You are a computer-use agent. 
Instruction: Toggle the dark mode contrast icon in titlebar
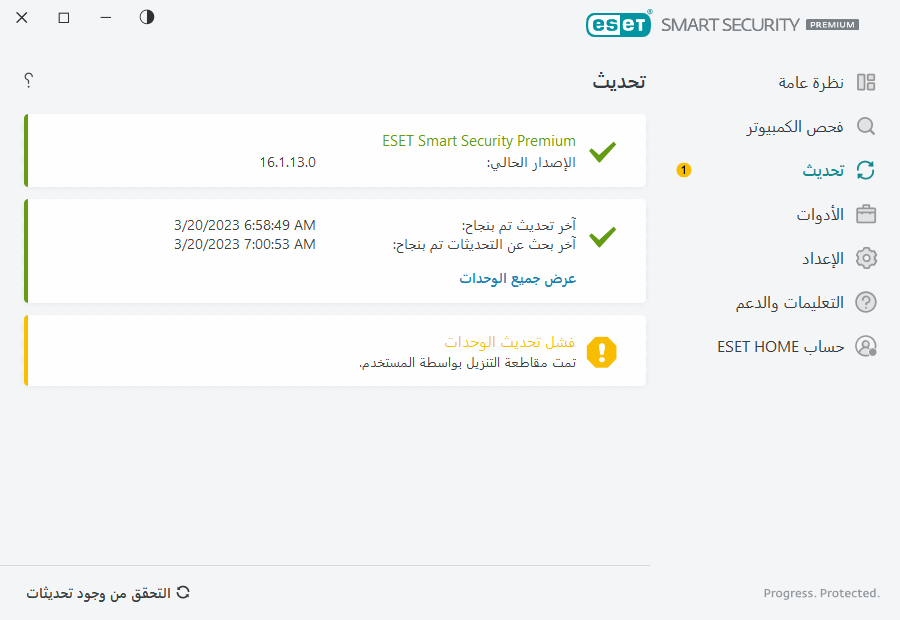click(146, 17)
